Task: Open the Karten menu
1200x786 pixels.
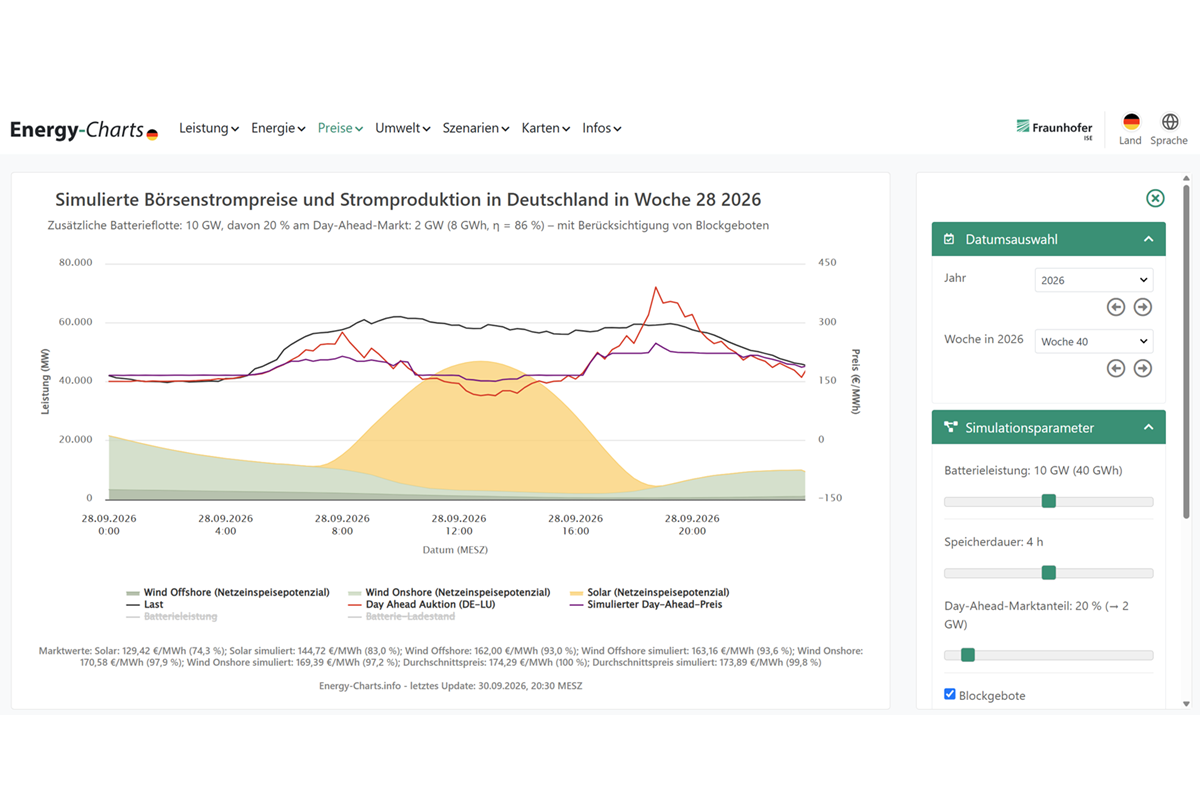Action: 546,128
